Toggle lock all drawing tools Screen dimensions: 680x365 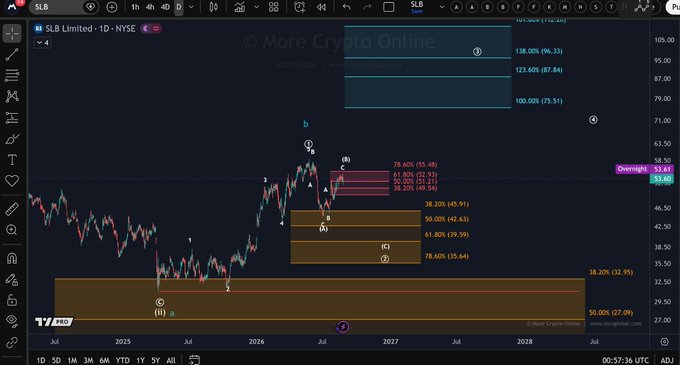[12, 300]
